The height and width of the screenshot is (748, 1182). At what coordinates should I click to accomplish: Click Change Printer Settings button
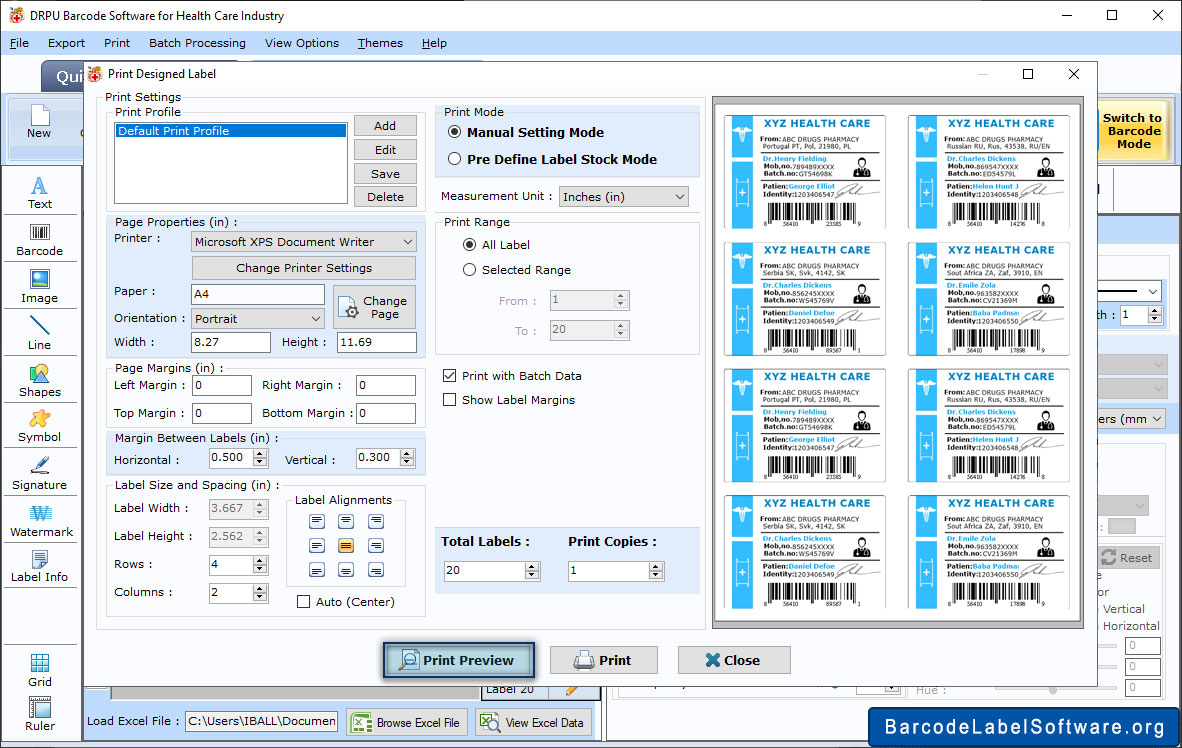(x=304, y=268)
